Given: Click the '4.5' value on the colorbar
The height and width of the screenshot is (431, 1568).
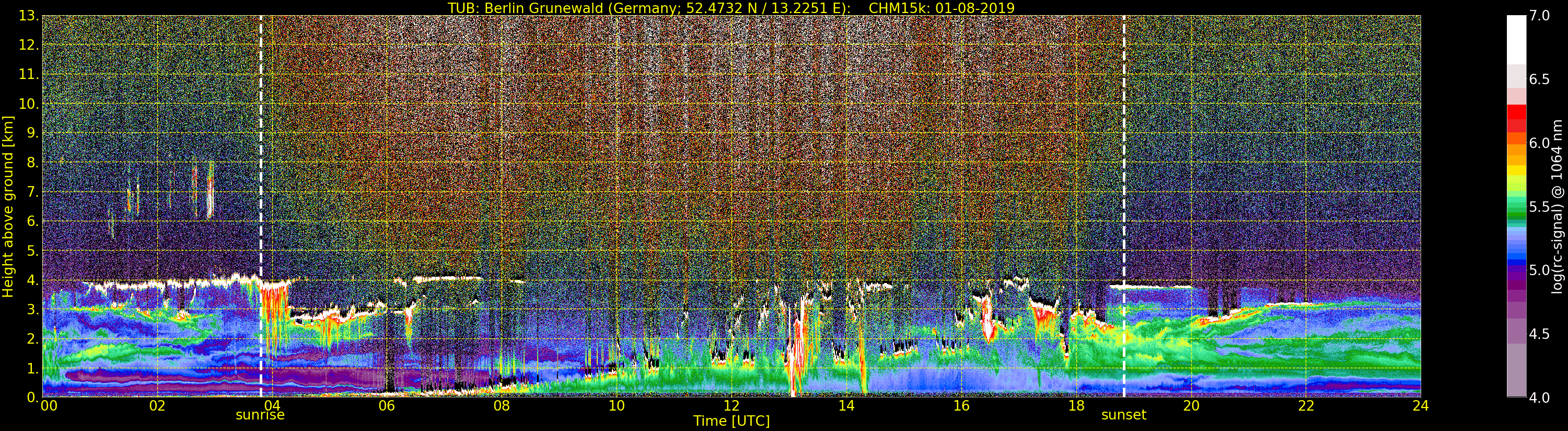Looking at the screenshot, I should (1539, 334).
